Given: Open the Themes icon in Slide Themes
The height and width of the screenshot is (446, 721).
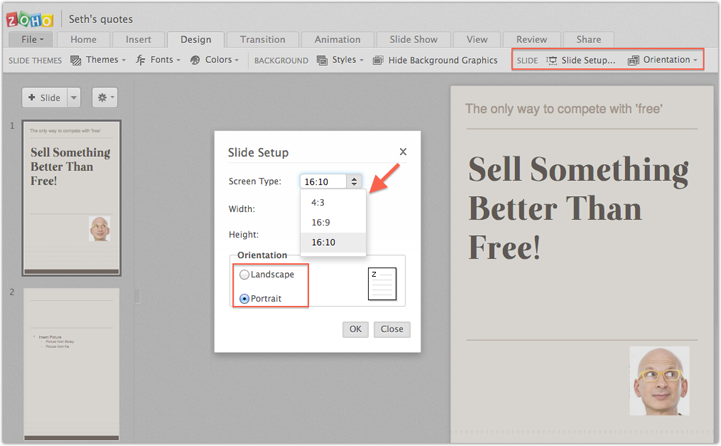Looking at the screenshot, I should (75, 60).
